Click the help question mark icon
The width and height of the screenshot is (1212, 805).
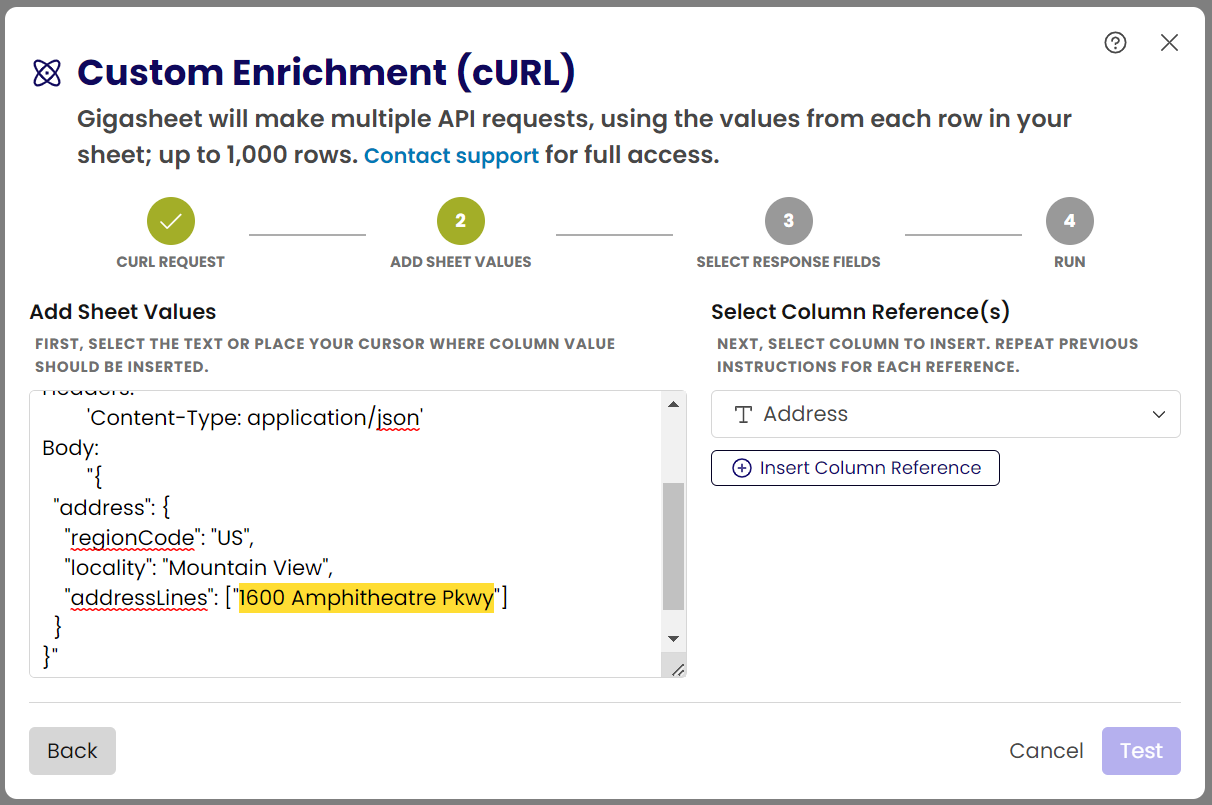pyautogui.click(x=1115, y=42)
